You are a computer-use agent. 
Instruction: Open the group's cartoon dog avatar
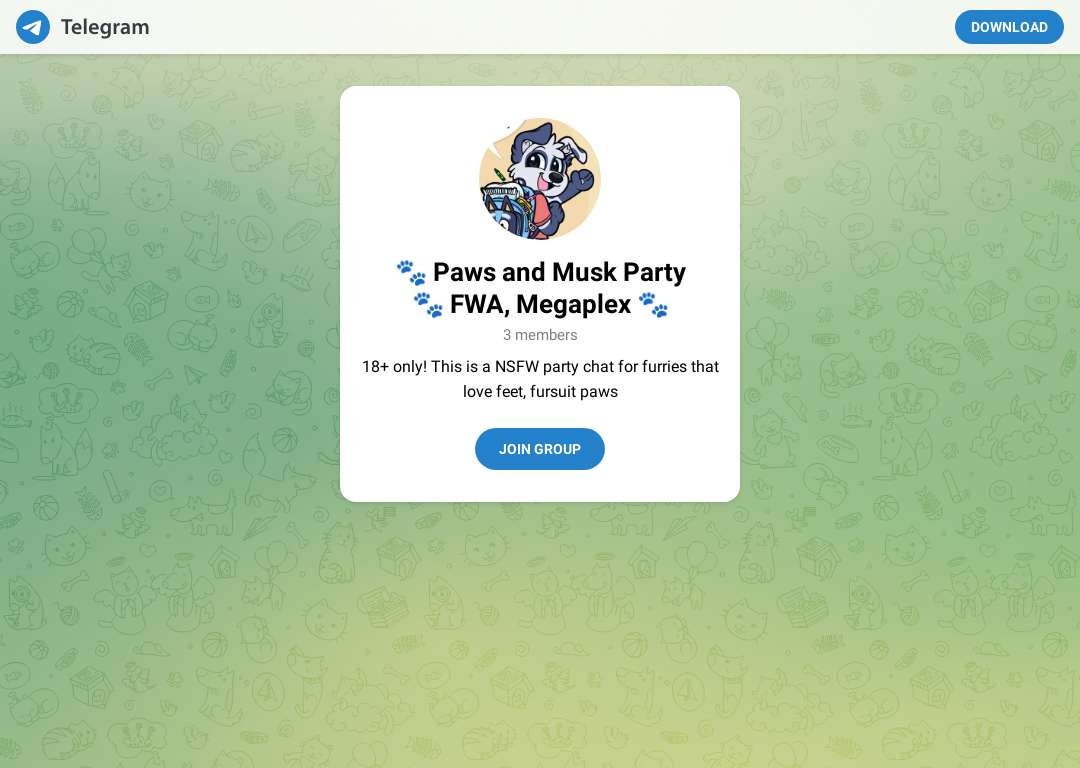[540, 179]
